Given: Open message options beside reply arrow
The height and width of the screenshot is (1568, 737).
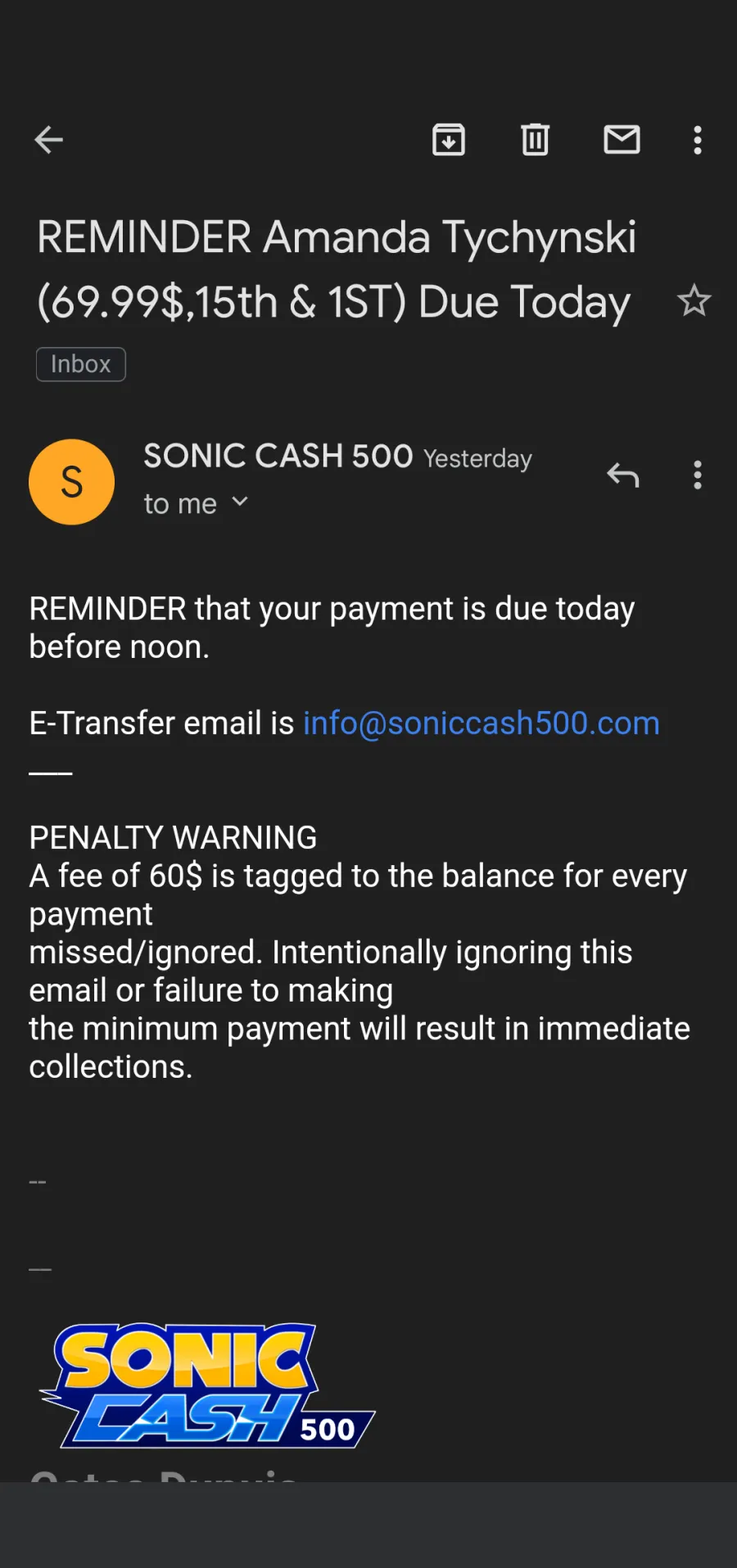Looking at the screenshot, I should point(698,475).
